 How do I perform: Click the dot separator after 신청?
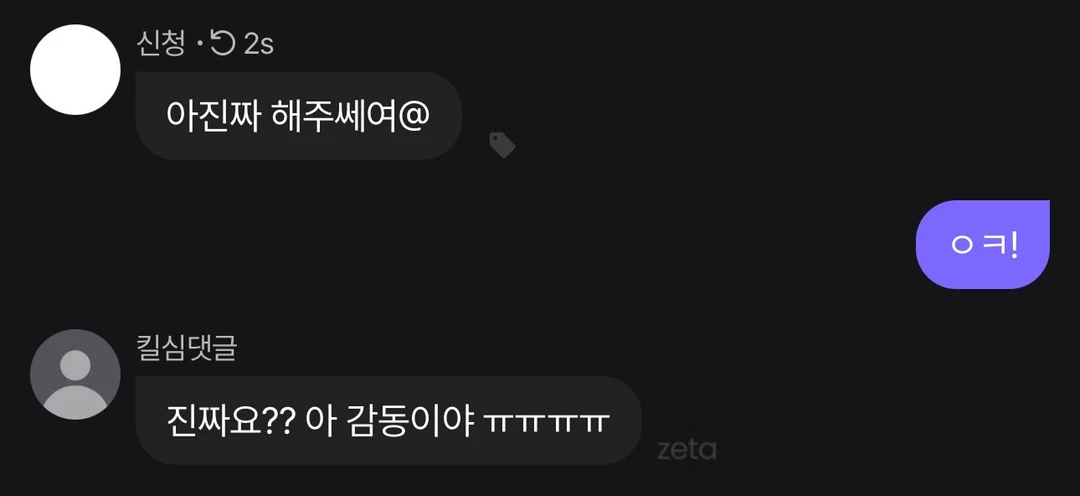click(x=198, y=47)
